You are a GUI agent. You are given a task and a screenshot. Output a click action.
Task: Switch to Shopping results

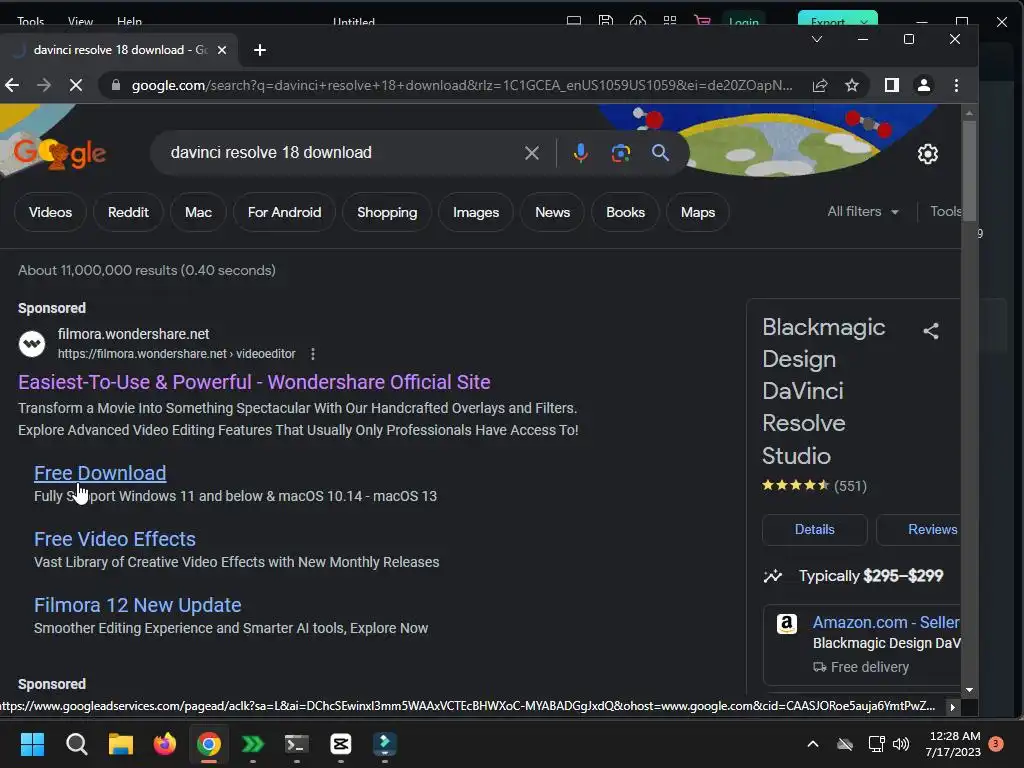click(387, 212)
